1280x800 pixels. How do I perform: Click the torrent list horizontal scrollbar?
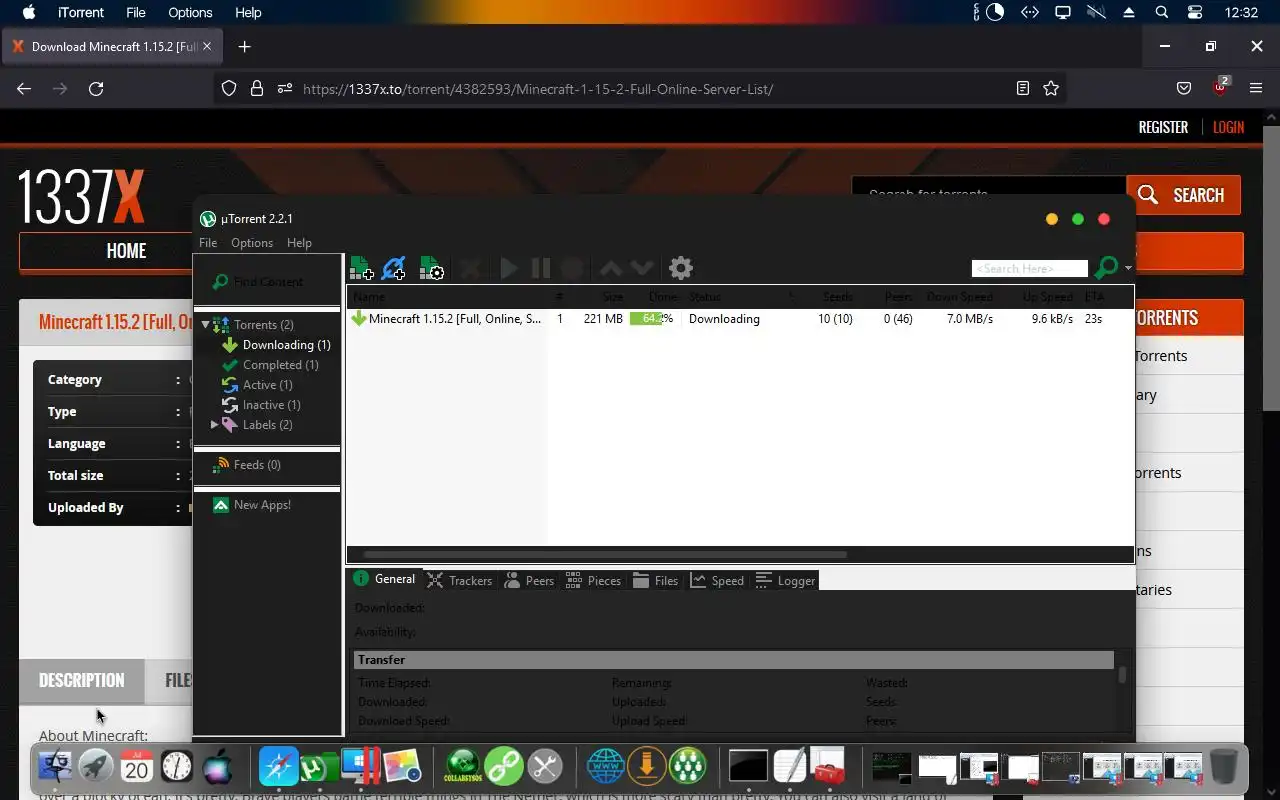click(605, 554)
